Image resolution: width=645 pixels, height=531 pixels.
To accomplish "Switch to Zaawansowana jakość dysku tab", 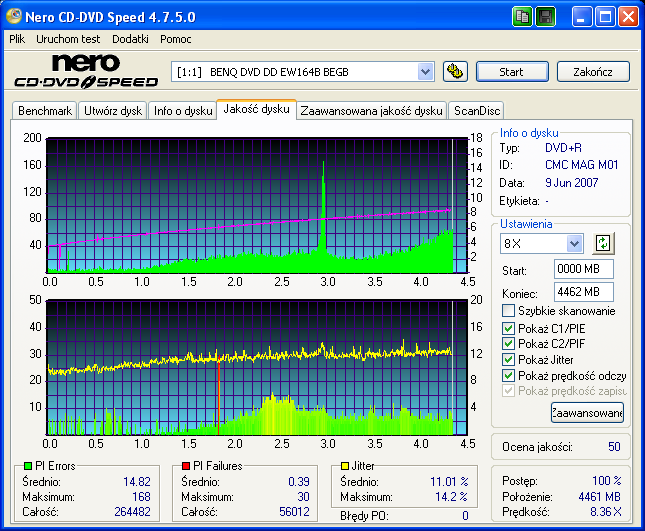I will 371,111.
